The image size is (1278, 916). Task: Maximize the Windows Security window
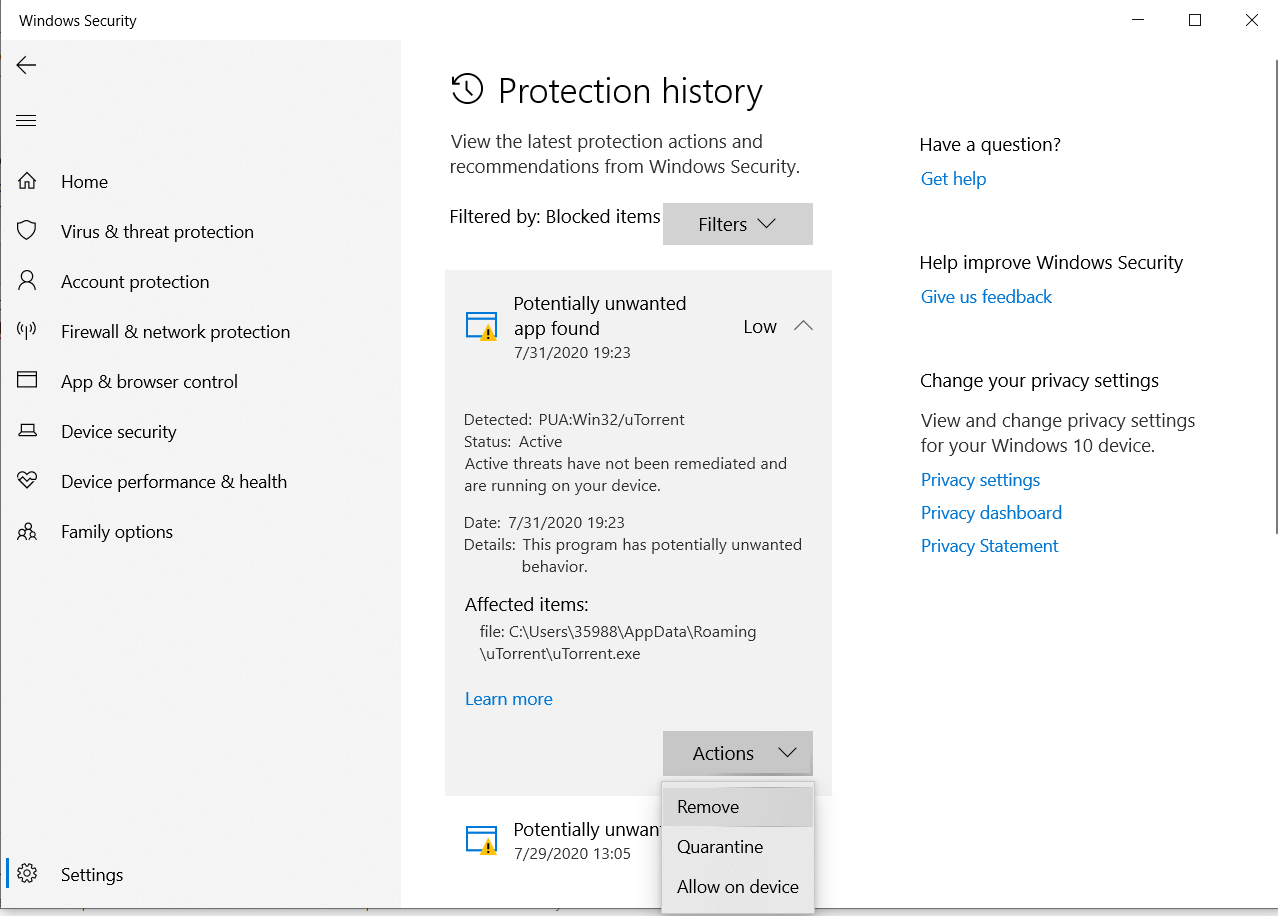pos(1194,20)
